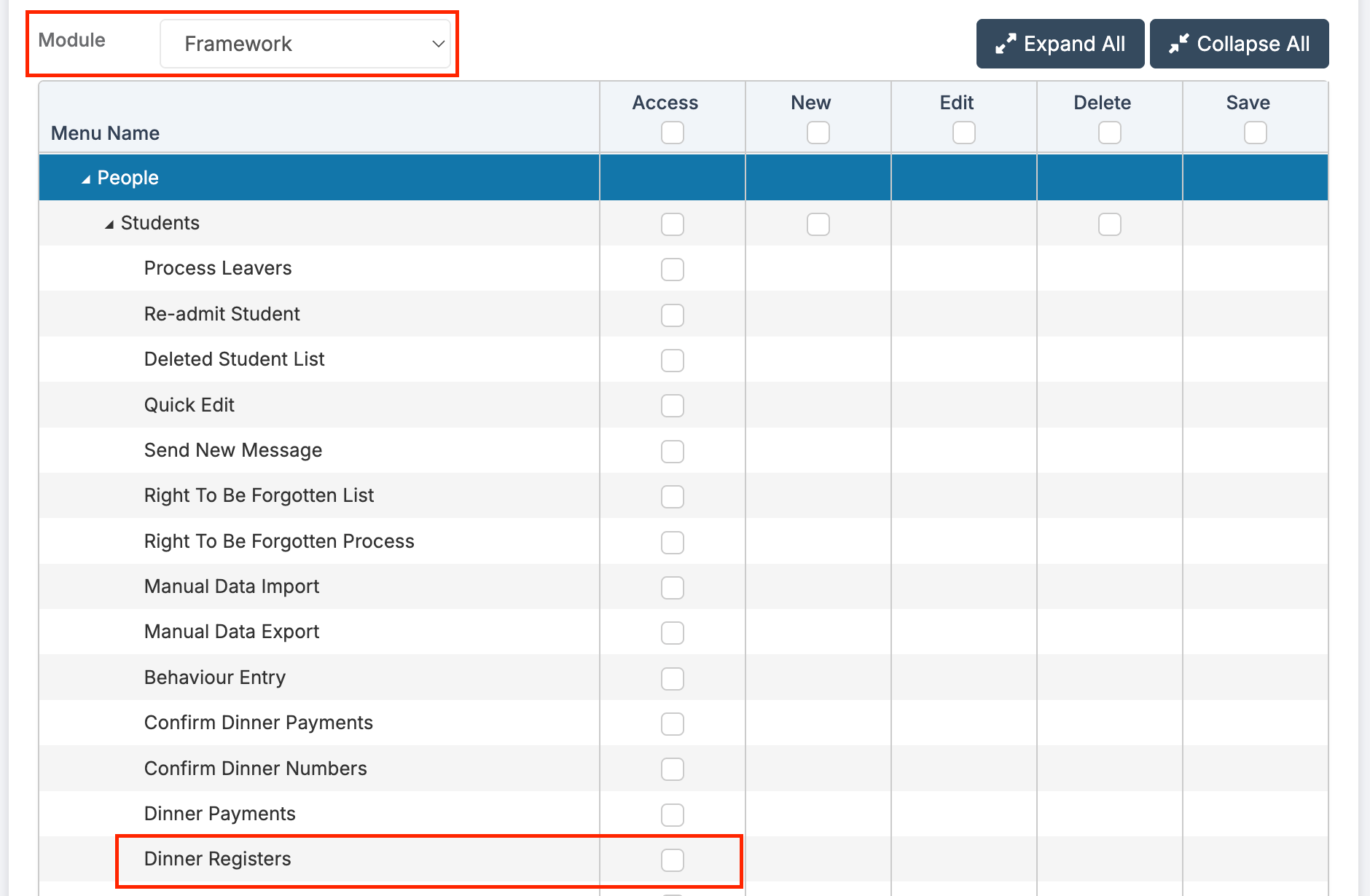
Task: Check the Edit header select-all checkbox
Action: tap(964, 133)
